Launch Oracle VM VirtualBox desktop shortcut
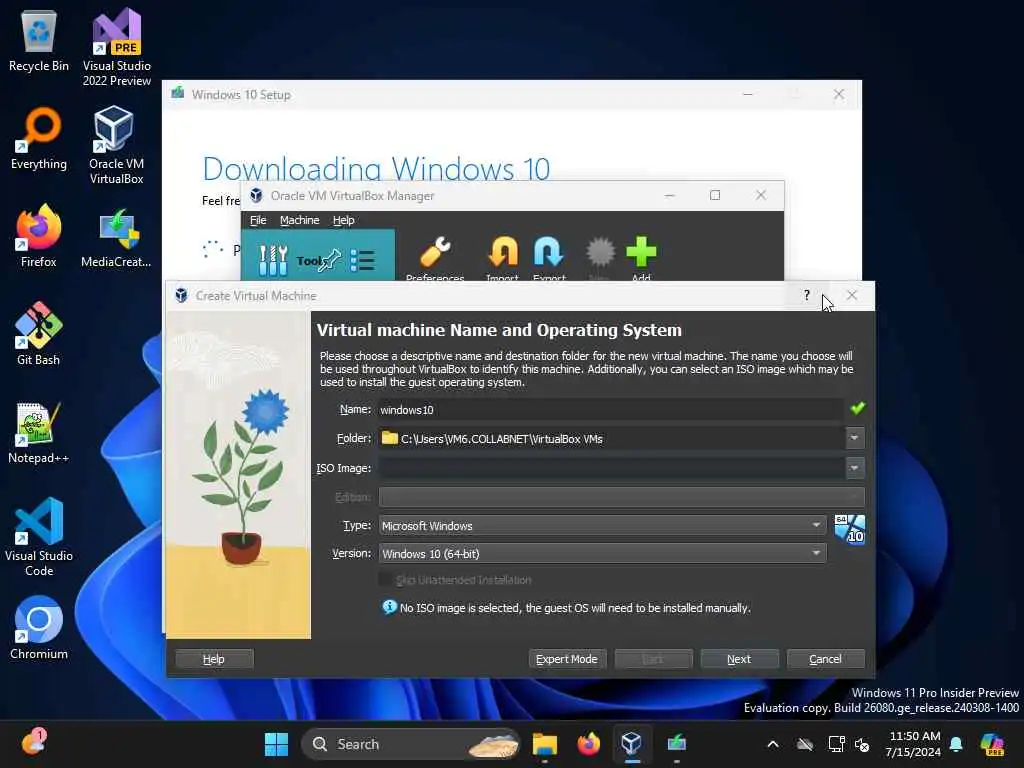Screen dimensions: 1024x768 click(116, 146)
